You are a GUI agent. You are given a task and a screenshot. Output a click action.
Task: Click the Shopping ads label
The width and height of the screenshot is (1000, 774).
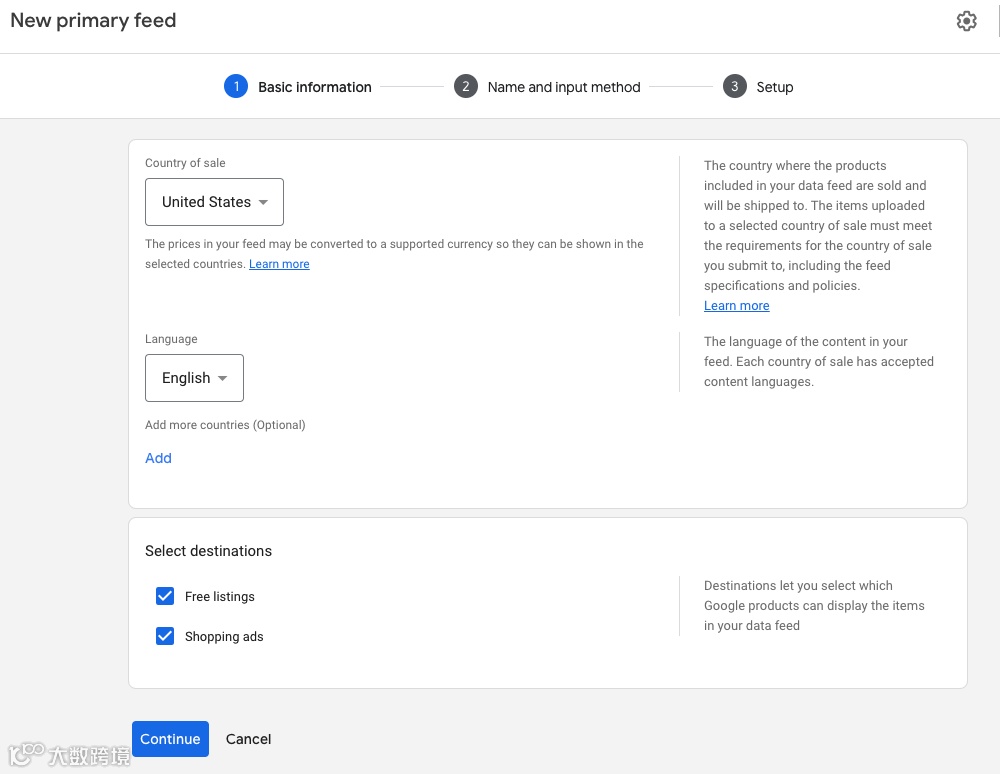(224, 637)
